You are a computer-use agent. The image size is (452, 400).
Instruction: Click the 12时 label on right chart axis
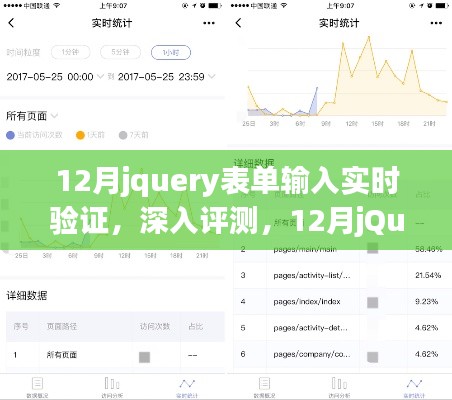click(352, 124)
